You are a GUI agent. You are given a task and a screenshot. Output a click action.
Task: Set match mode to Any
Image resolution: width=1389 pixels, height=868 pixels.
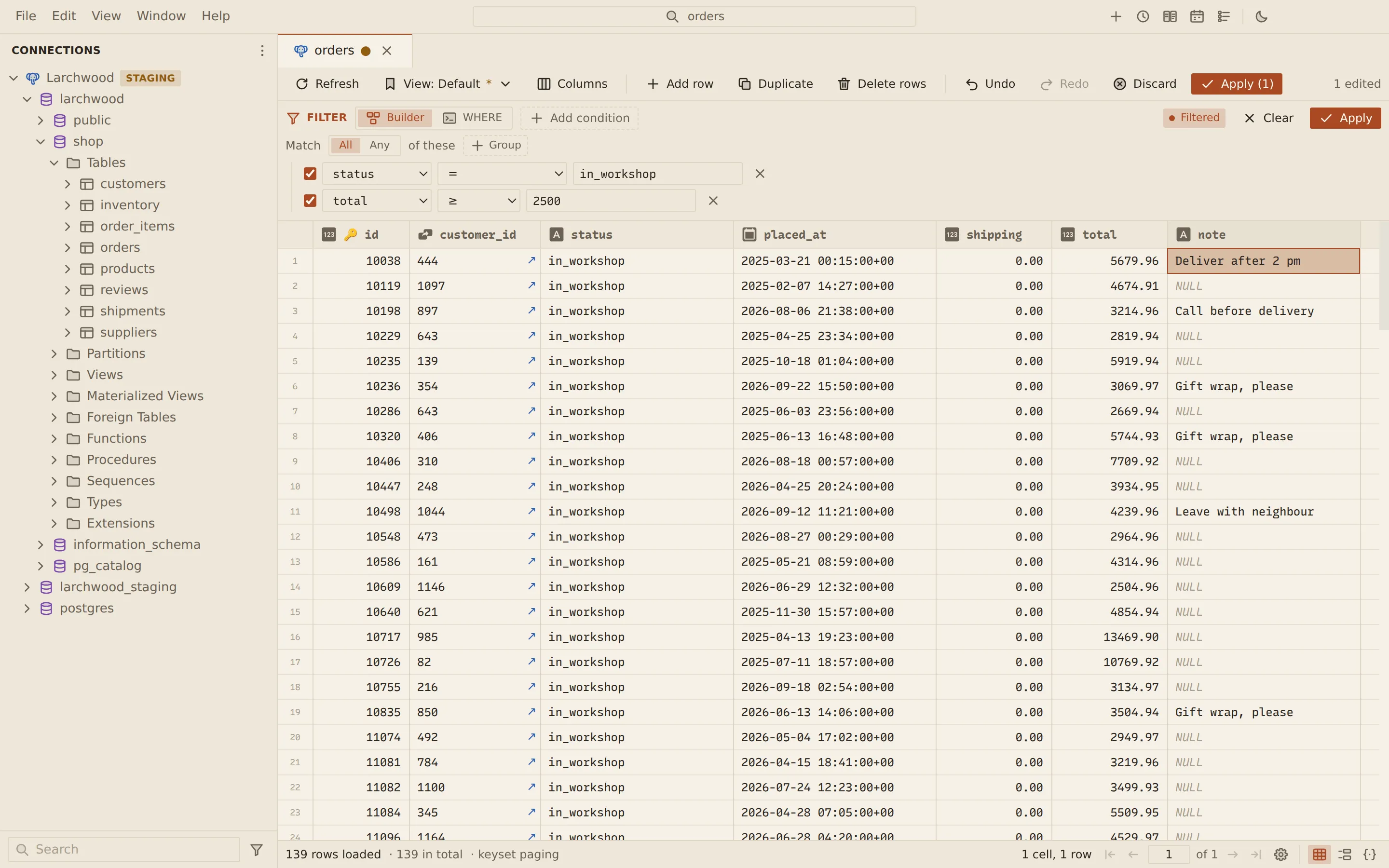click(x=380, y=145)
